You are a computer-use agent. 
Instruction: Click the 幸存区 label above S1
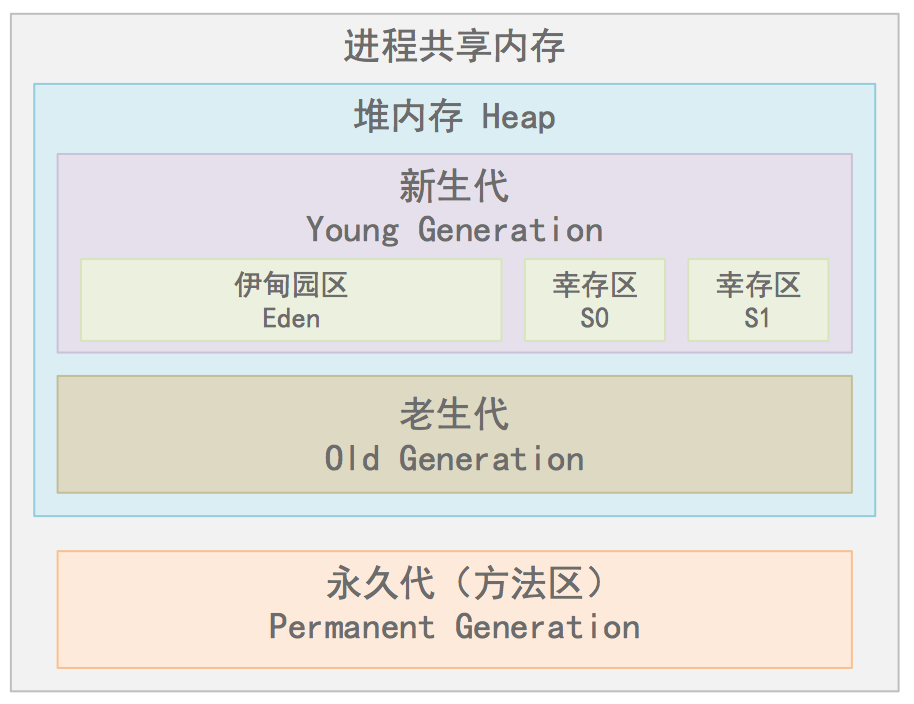[x=758, y=286]
